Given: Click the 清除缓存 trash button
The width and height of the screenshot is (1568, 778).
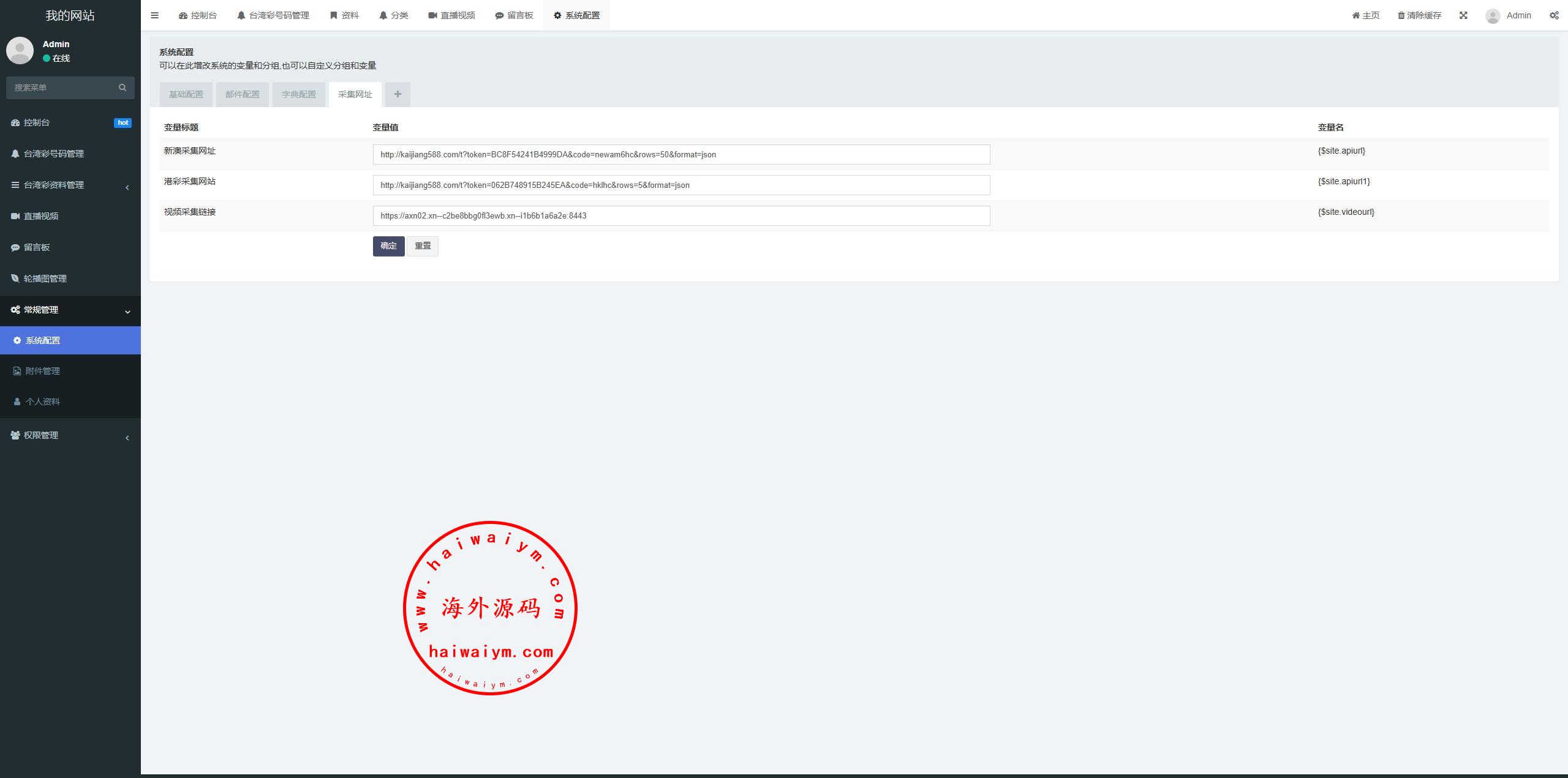Looking at the screenshot, I should [1419, 15].
